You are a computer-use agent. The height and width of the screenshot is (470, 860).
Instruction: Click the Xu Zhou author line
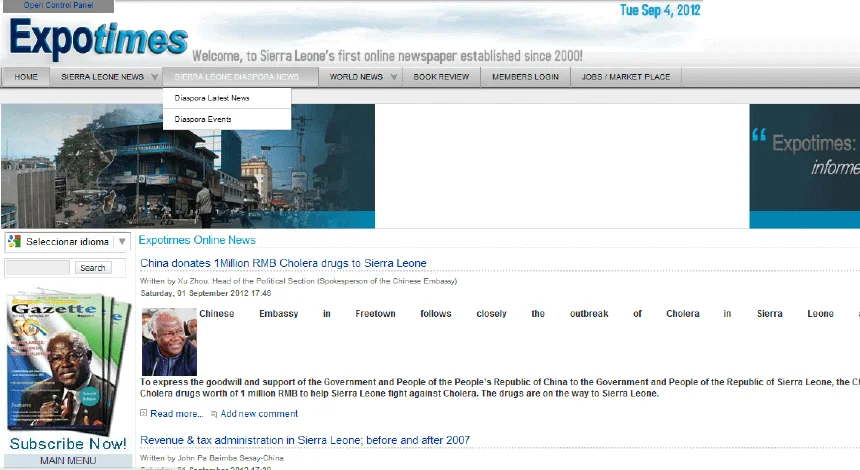[298, 281]
